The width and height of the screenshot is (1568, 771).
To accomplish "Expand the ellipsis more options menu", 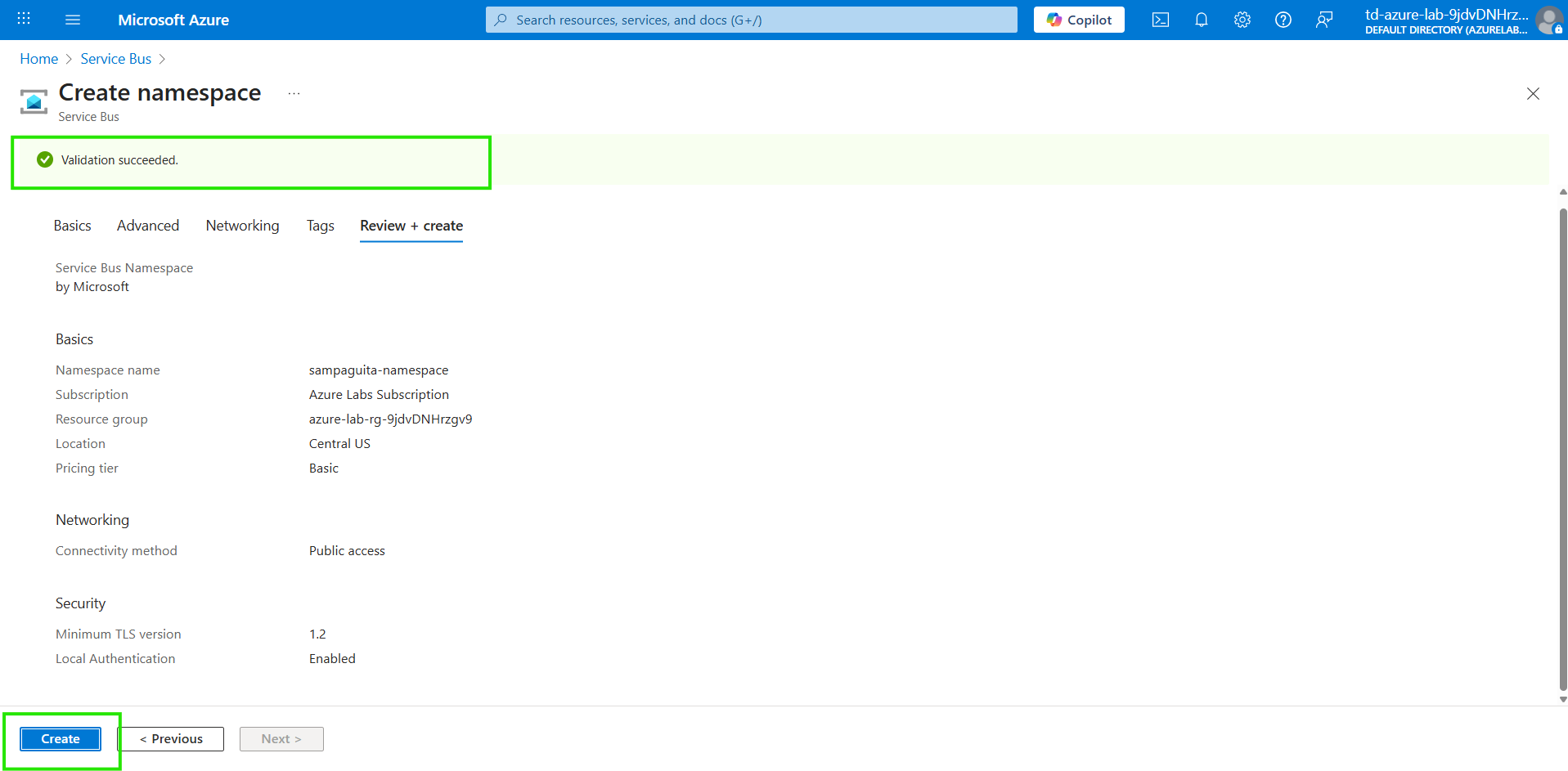I will pyautogui.click(x=294, y=94).
